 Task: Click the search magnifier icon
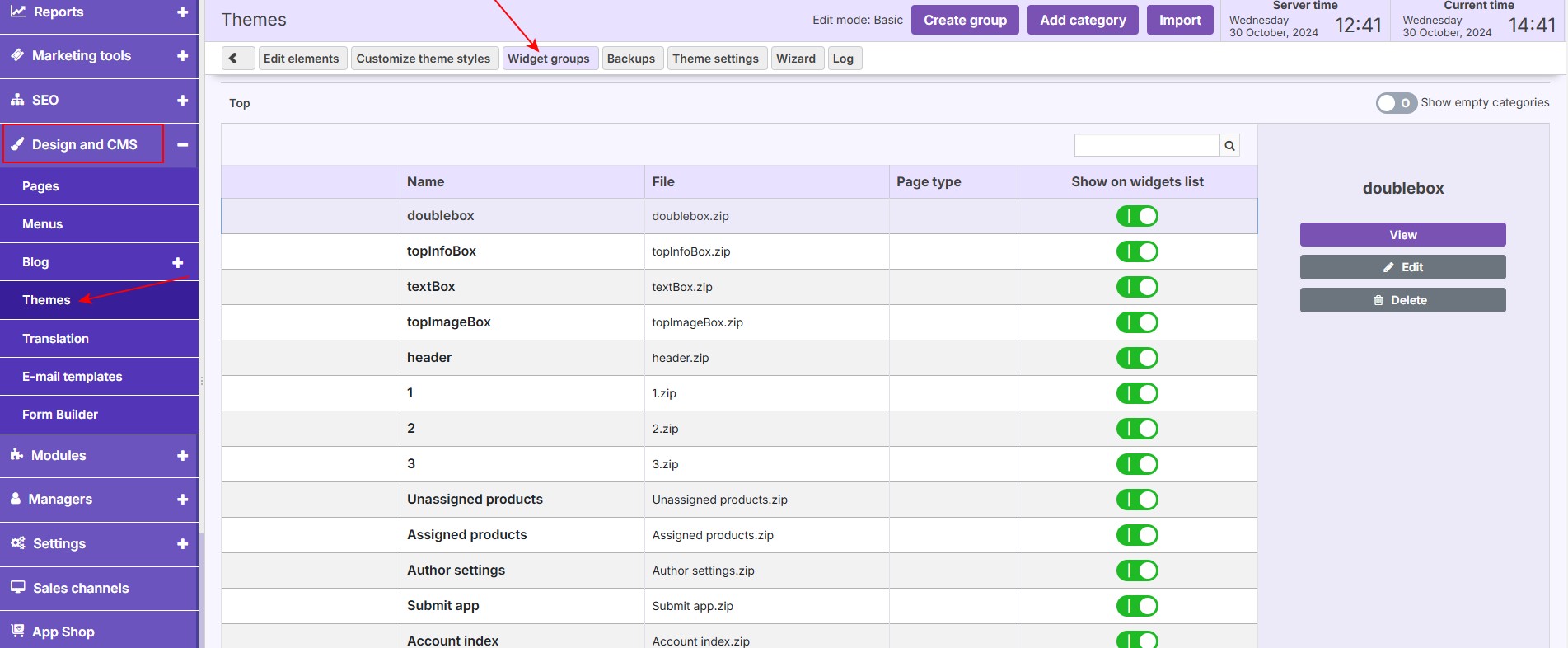point(1229,145)
